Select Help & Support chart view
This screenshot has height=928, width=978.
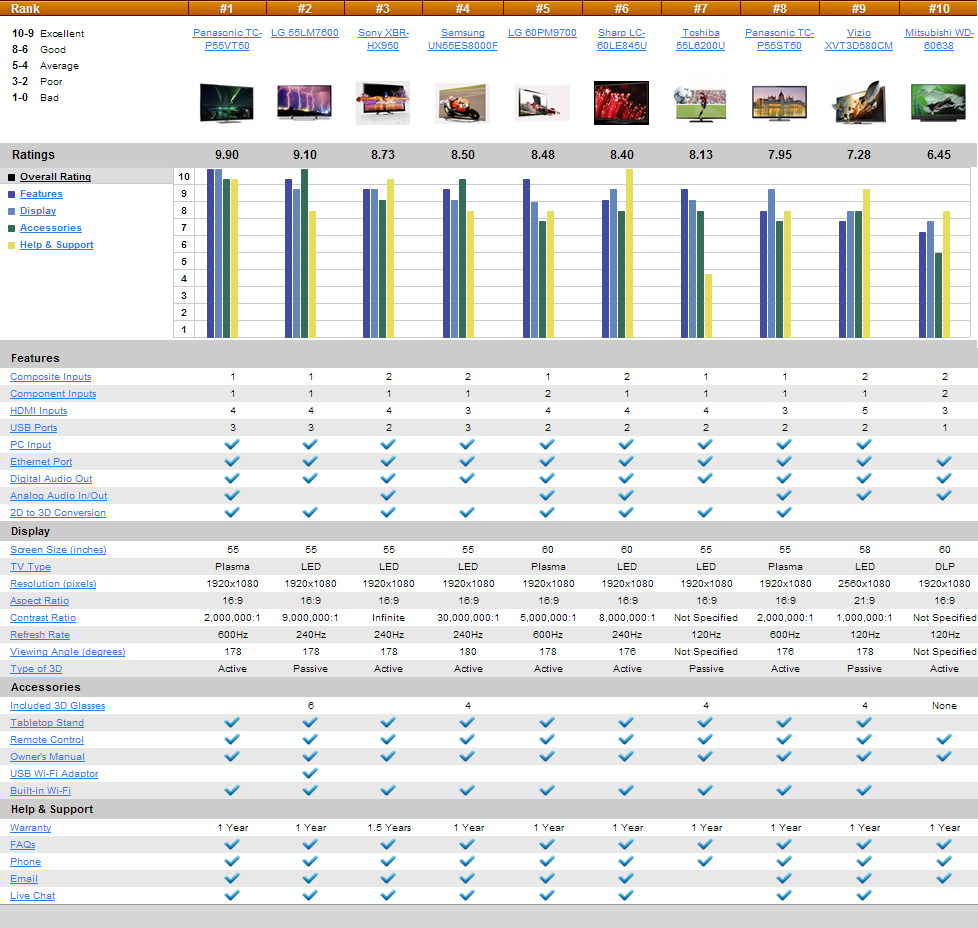pos(57,244)
